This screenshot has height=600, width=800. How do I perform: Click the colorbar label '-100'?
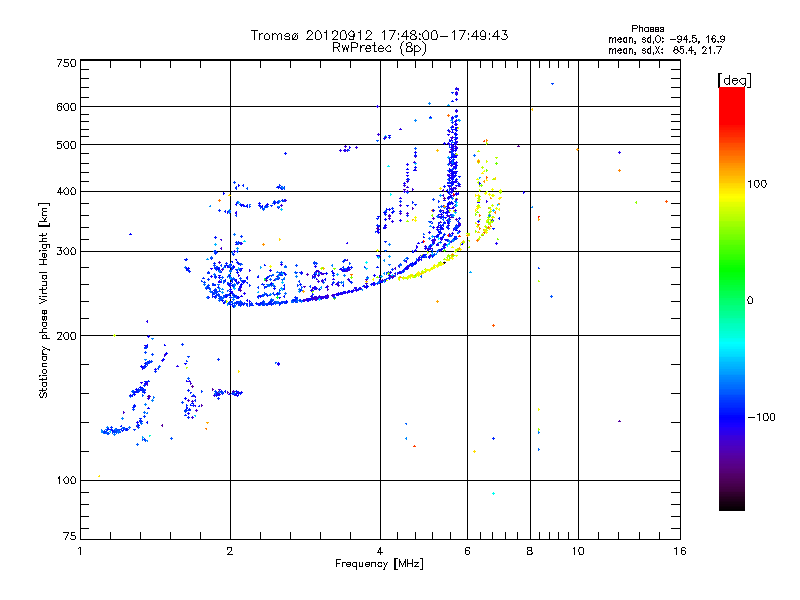pos(761,417)
